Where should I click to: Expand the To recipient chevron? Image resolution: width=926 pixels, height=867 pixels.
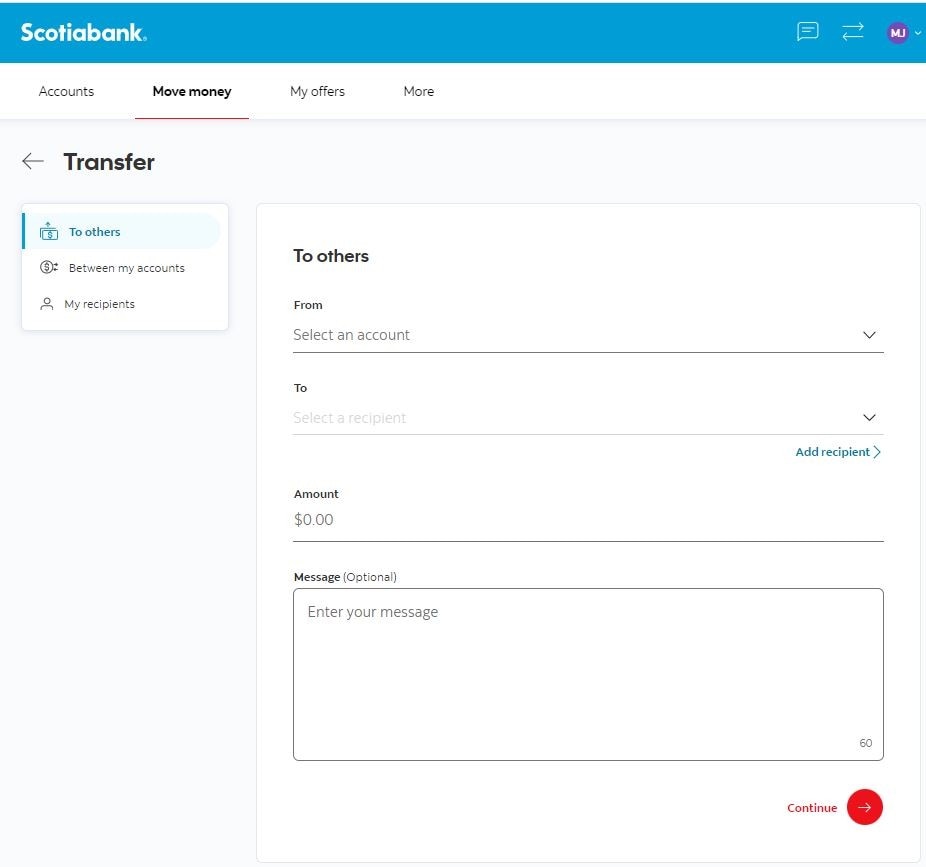[x=869, y=418]
